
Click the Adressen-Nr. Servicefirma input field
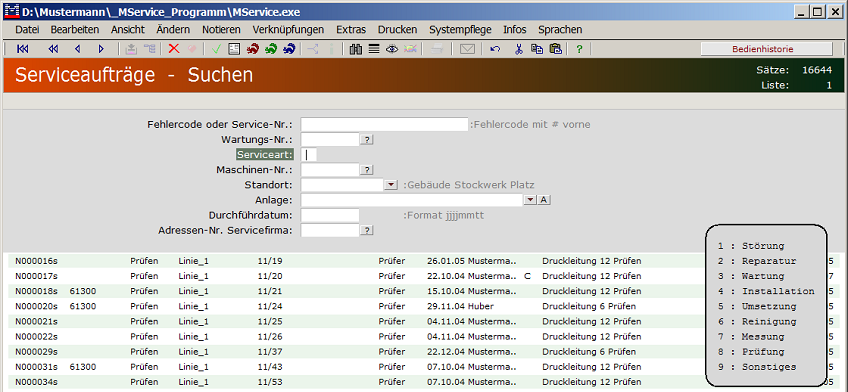tap(330, 230)
